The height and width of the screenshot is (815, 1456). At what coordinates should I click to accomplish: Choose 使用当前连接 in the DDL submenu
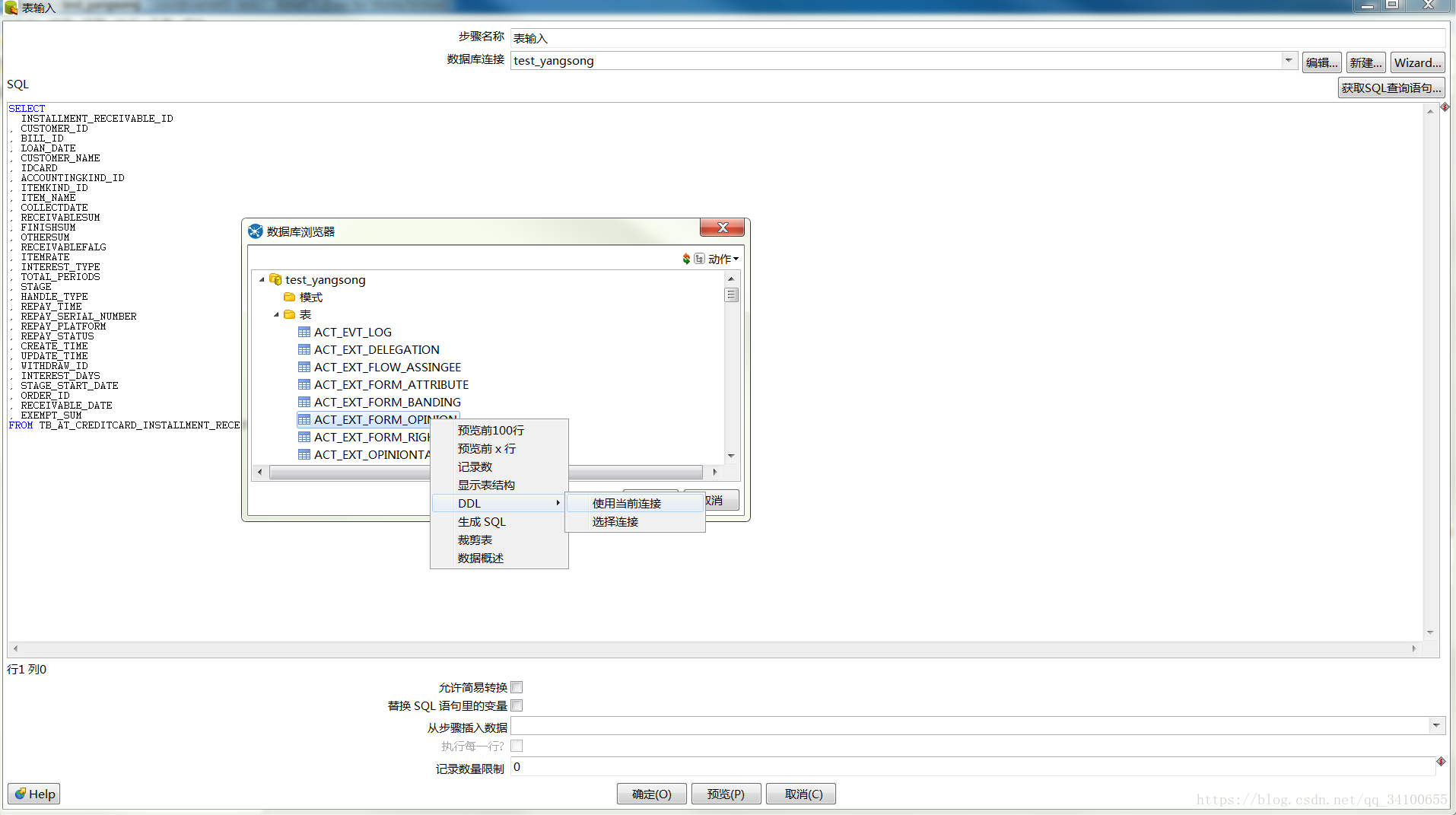tap(635, 503)
